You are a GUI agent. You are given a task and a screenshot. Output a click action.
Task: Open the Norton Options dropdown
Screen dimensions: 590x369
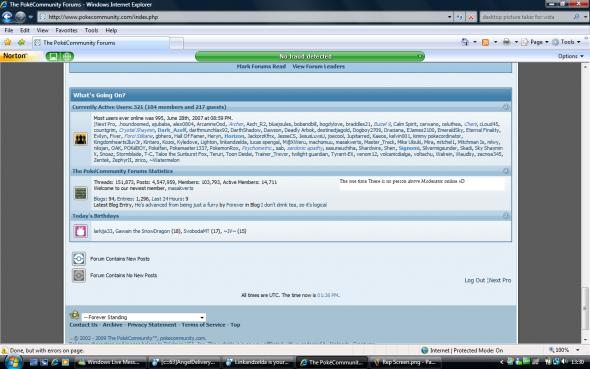(570, 56)
